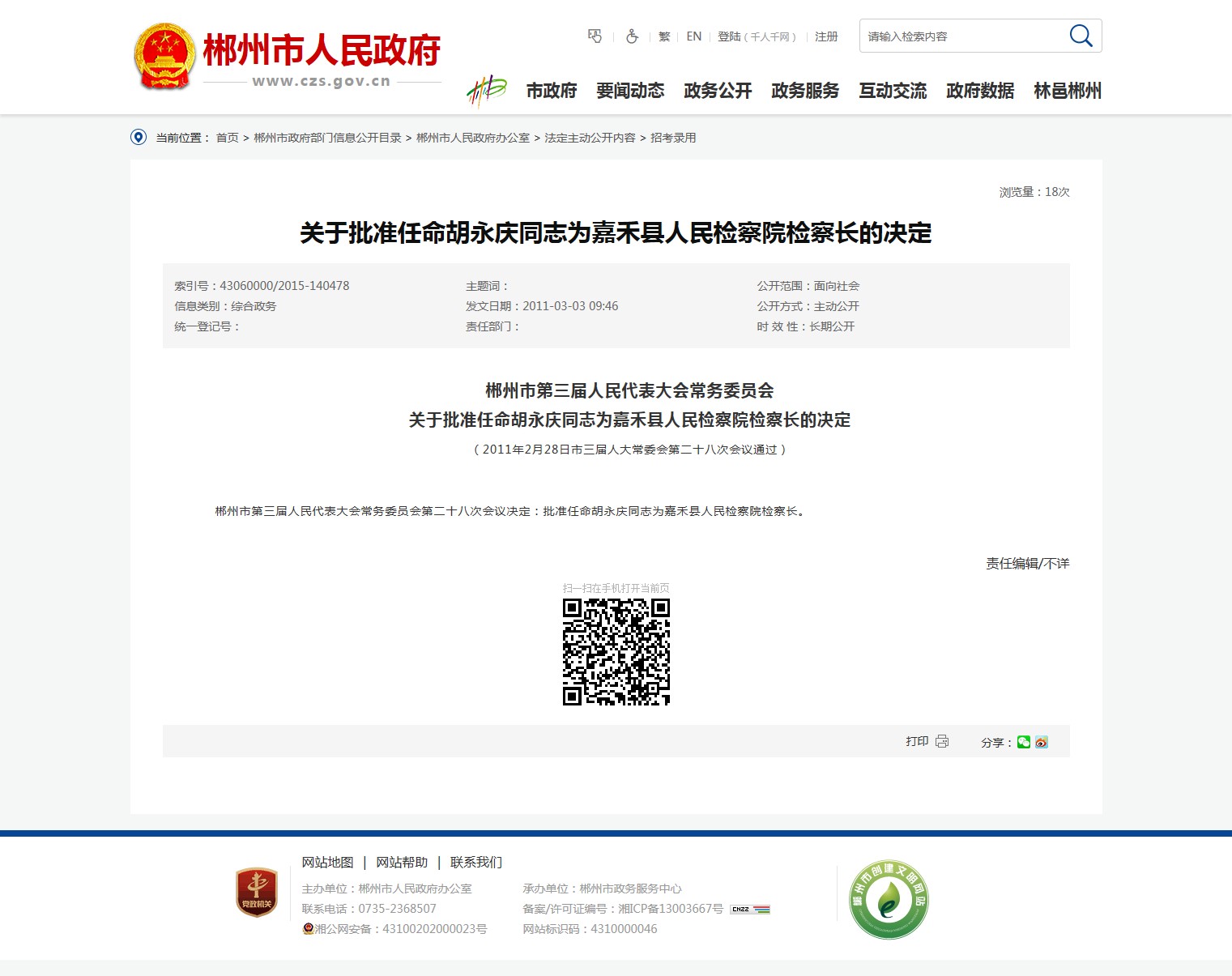
Task: Click the printer icon next to 打印
Action: point(942,741)
